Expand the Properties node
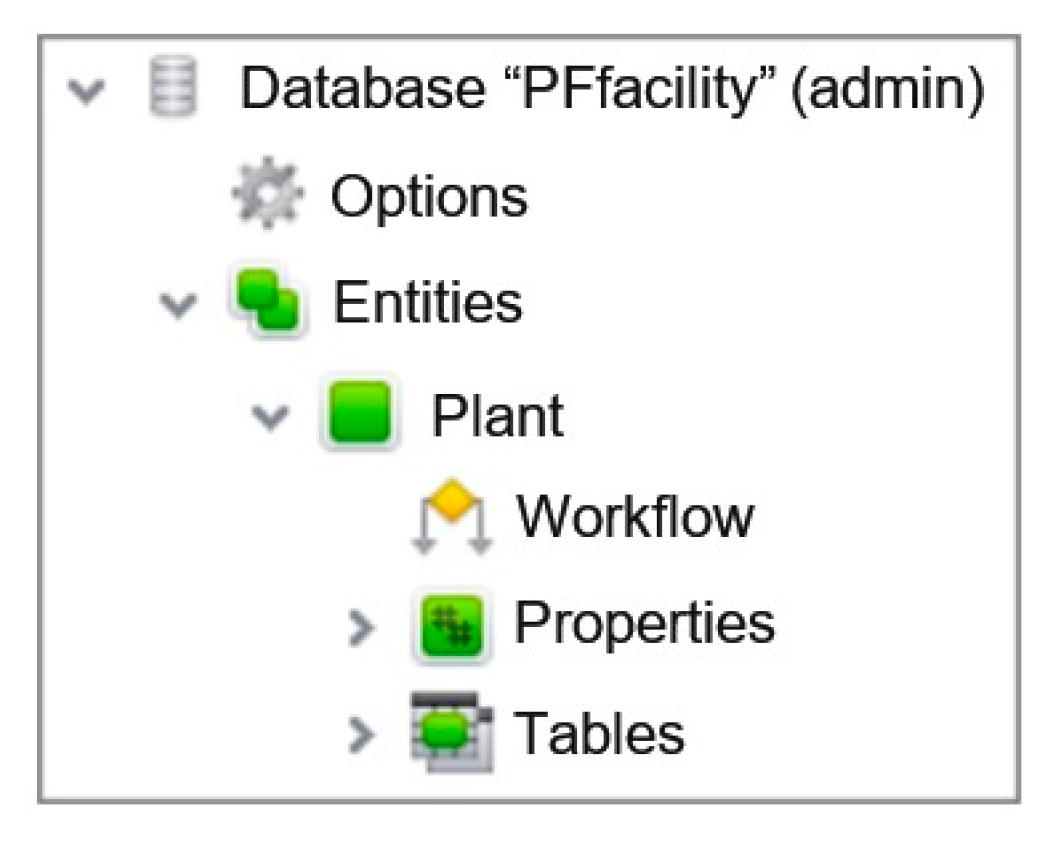Image resolution: width=1056 pixels, height=850 pixels. [362, 628]
